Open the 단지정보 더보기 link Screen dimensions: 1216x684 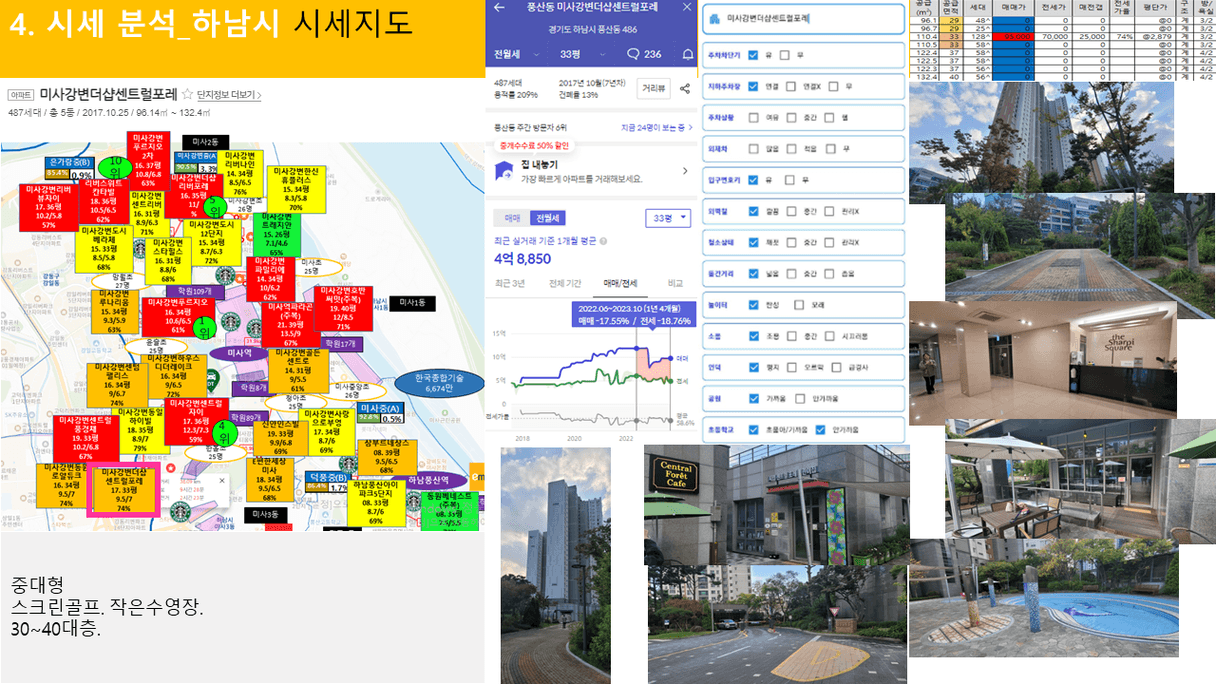tap(229, 95)
